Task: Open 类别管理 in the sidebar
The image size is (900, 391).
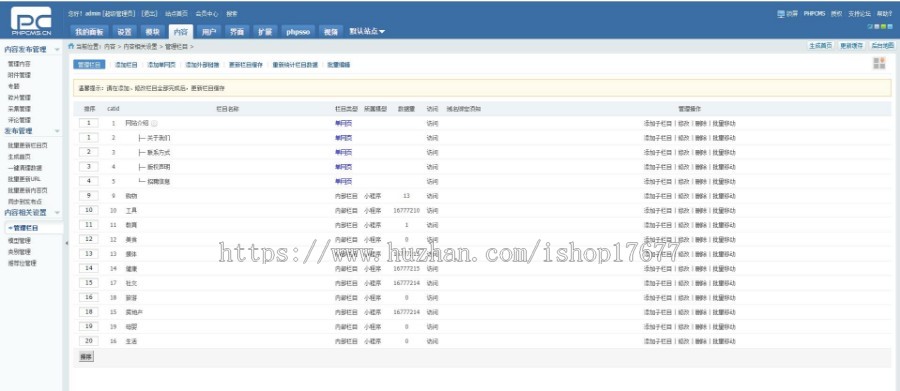Action: [x=20, y=252]
